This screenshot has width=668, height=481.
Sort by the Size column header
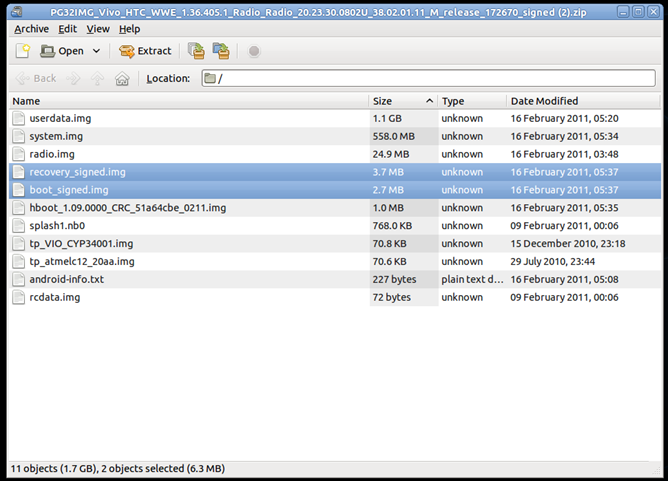click(x=403, y=101)
